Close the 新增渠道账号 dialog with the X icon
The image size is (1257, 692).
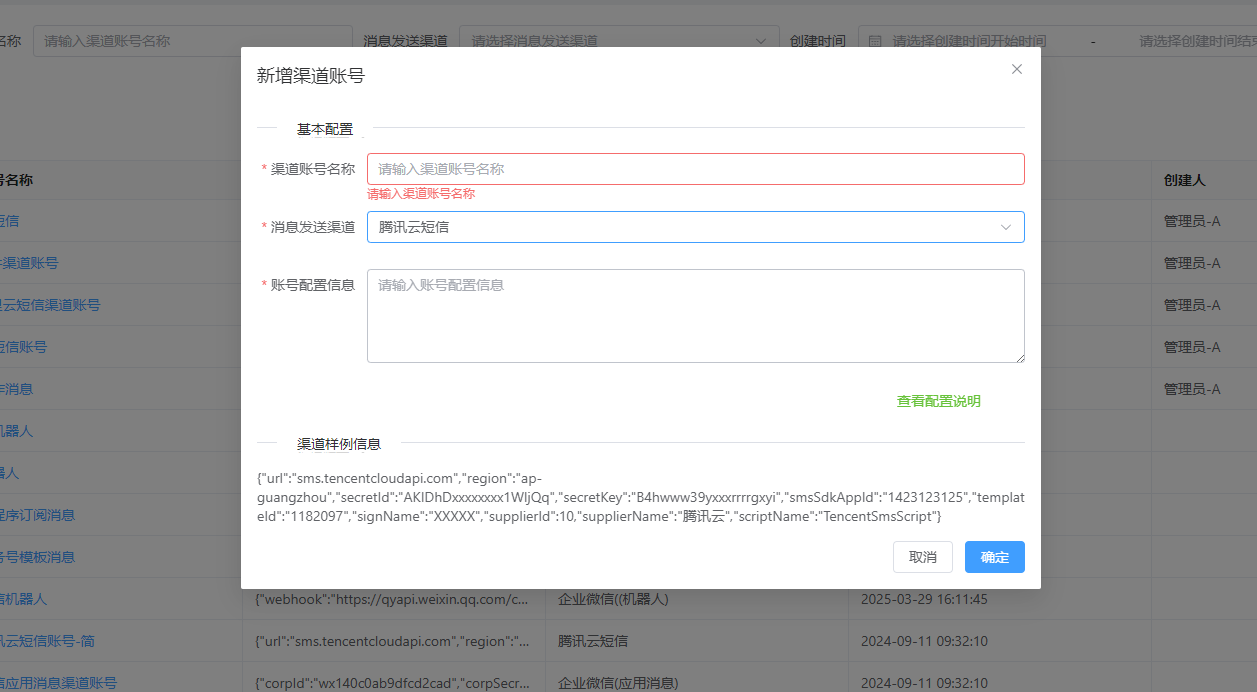[x=1017, y=69]
